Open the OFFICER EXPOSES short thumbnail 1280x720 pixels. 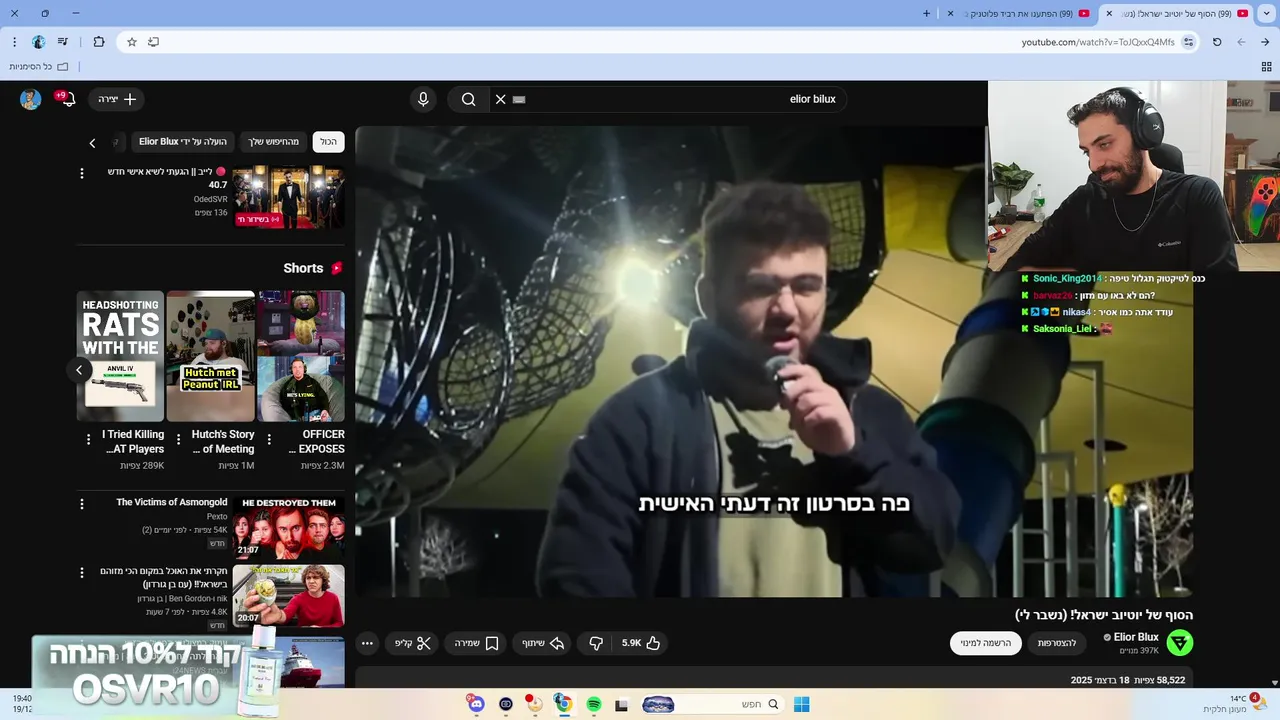(x=301, y=356)
